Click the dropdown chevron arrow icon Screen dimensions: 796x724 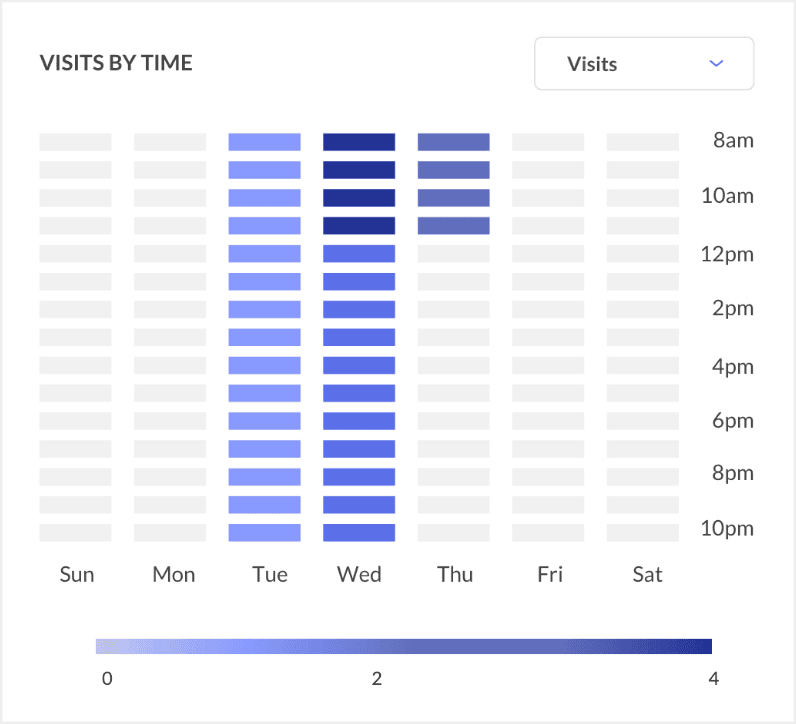coord(715,64)
